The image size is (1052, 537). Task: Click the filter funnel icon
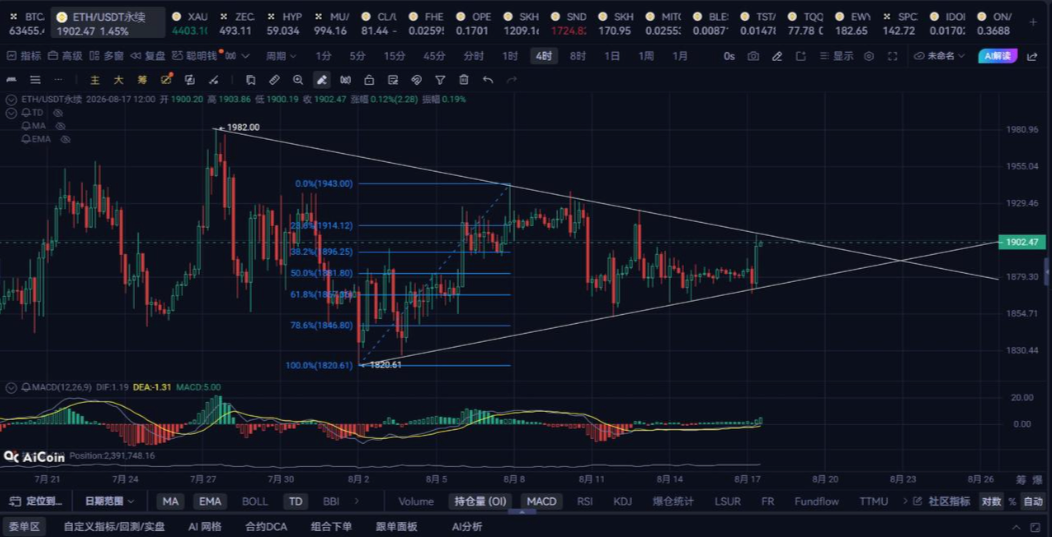(x=440, y=80)
